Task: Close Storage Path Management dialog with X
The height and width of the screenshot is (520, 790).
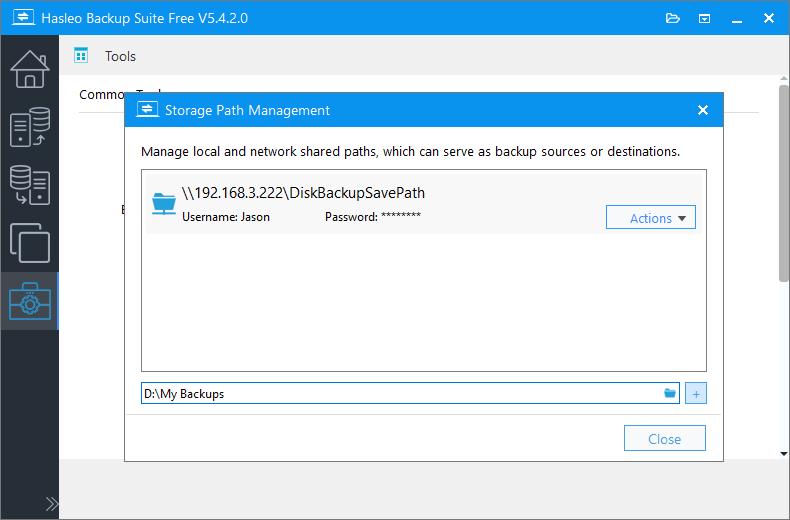Action: pos(703,110)
